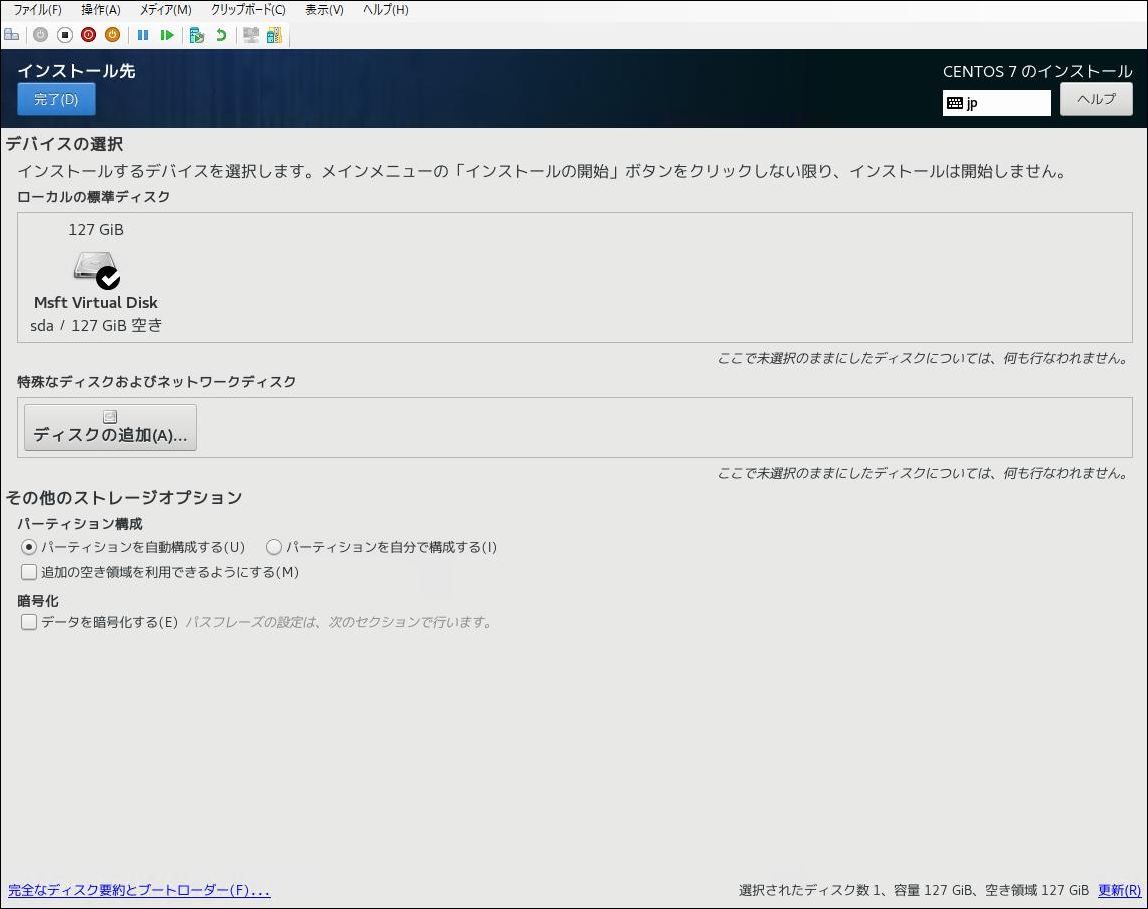Image resolution: width=1148 pixels, height=909 pixels.
Task: Click the rightmost toolbar icon for screen capture
Action: [x=273, y=34]
